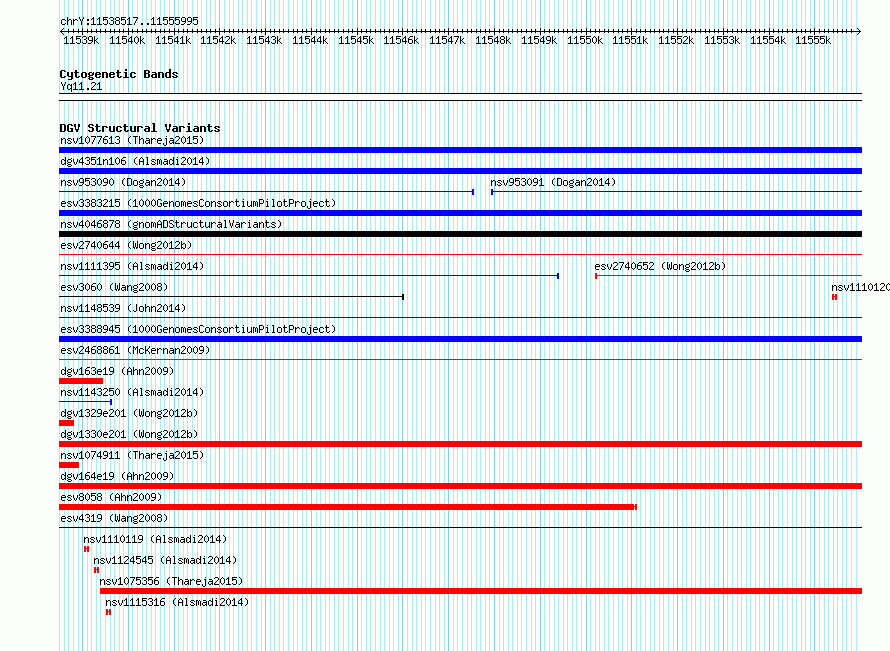Viewport: 890px width, 651px height.
Task: Select the 11555k ruler tick label
Action: point(813,40)
